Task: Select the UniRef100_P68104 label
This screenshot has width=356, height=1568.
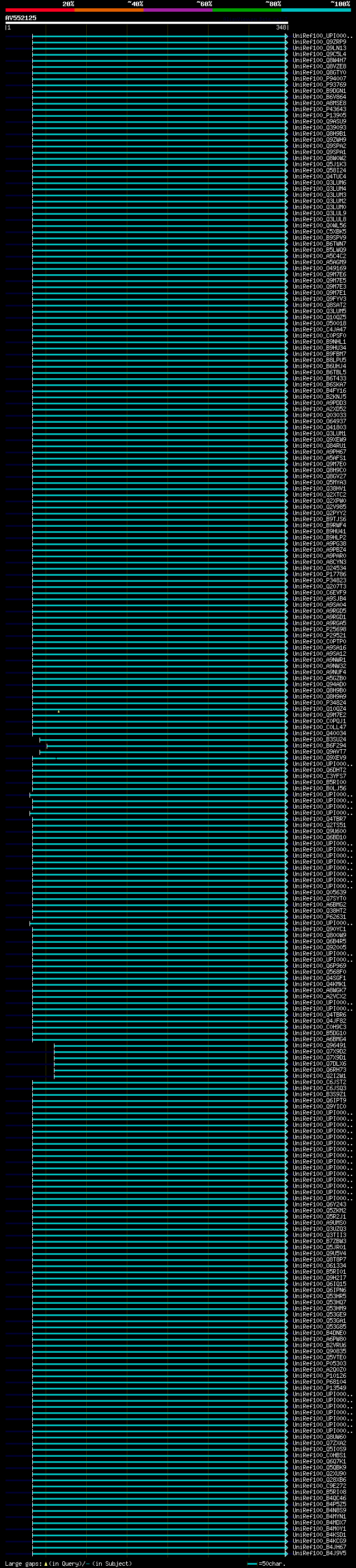Action: (319, 1382)
